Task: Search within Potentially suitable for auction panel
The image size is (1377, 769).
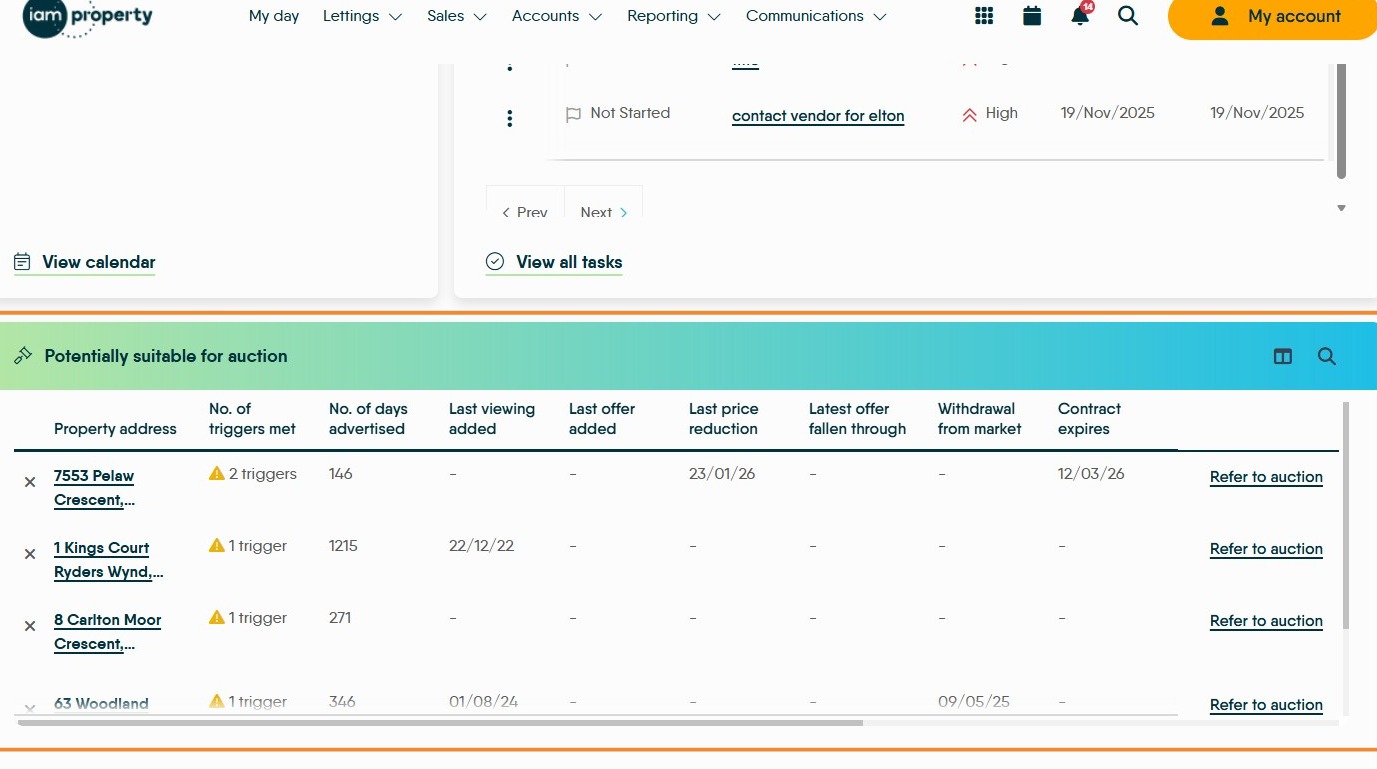Action: click(x=1327, y=356)
